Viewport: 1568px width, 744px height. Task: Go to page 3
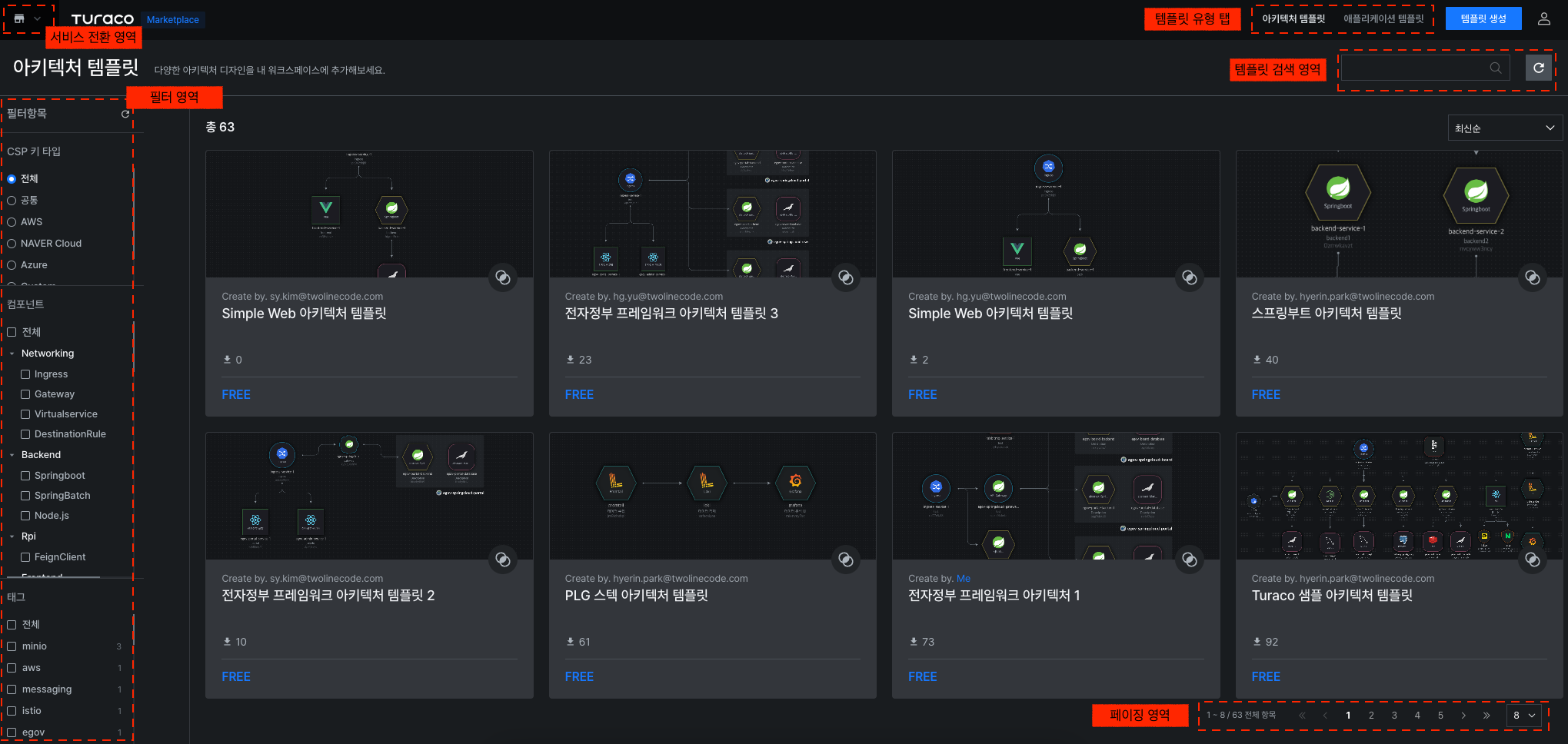pos(1394,715)
